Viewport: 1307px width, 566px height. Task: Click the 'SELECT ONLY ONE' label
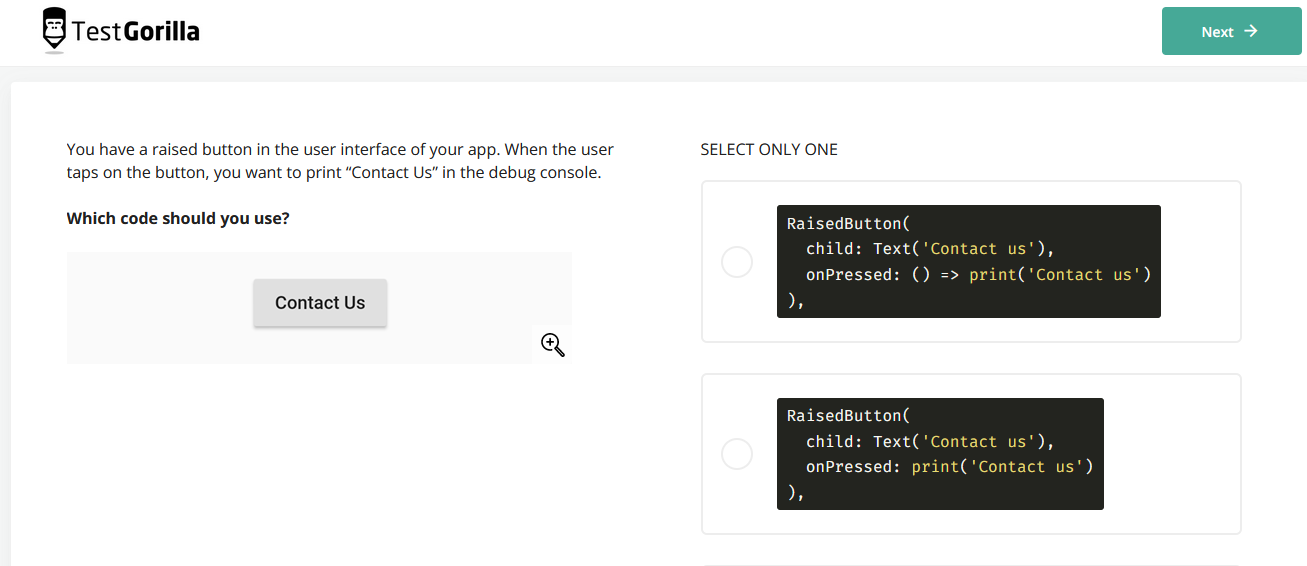coord(769,149)
